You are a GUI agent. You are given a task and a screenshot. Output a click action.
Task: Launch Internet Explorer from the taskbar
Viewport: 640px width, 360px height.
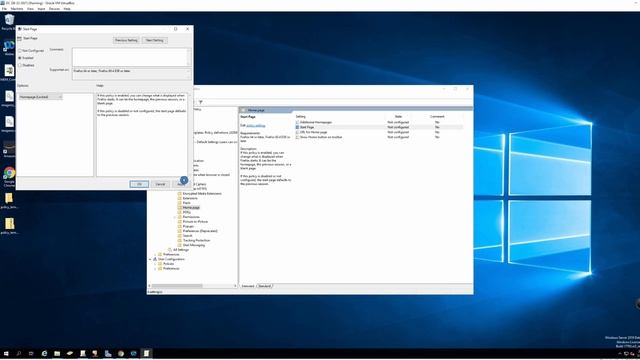click(x=44, y=353)
